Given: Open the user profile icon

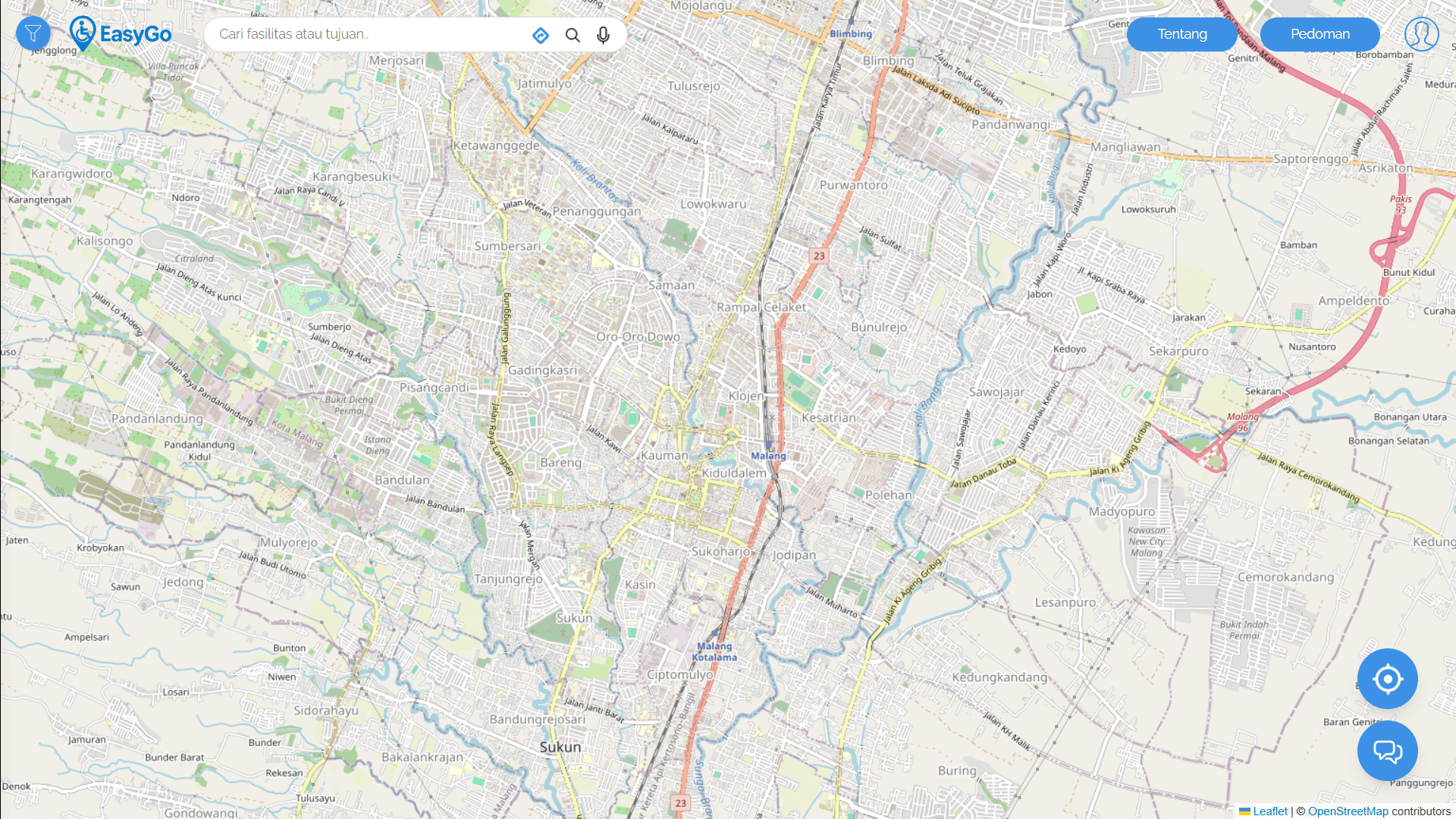Looking at the screenshot, I should [x=1421, y=34].
